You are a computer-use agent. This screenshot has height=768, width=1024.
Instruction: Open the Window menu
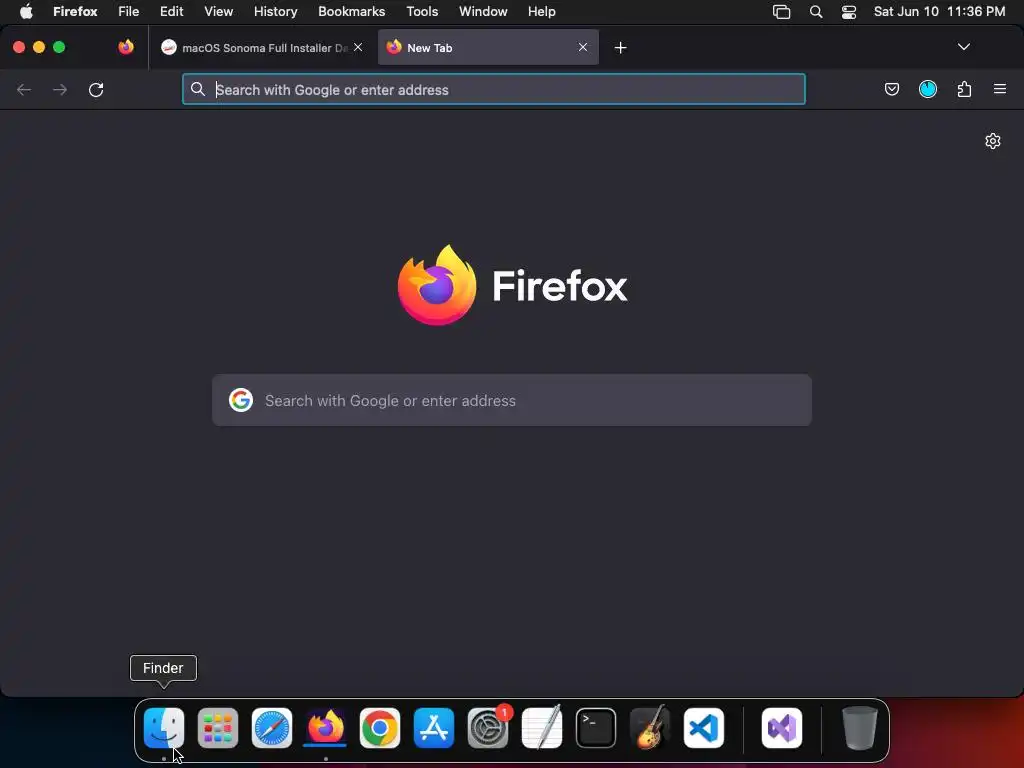483,11
